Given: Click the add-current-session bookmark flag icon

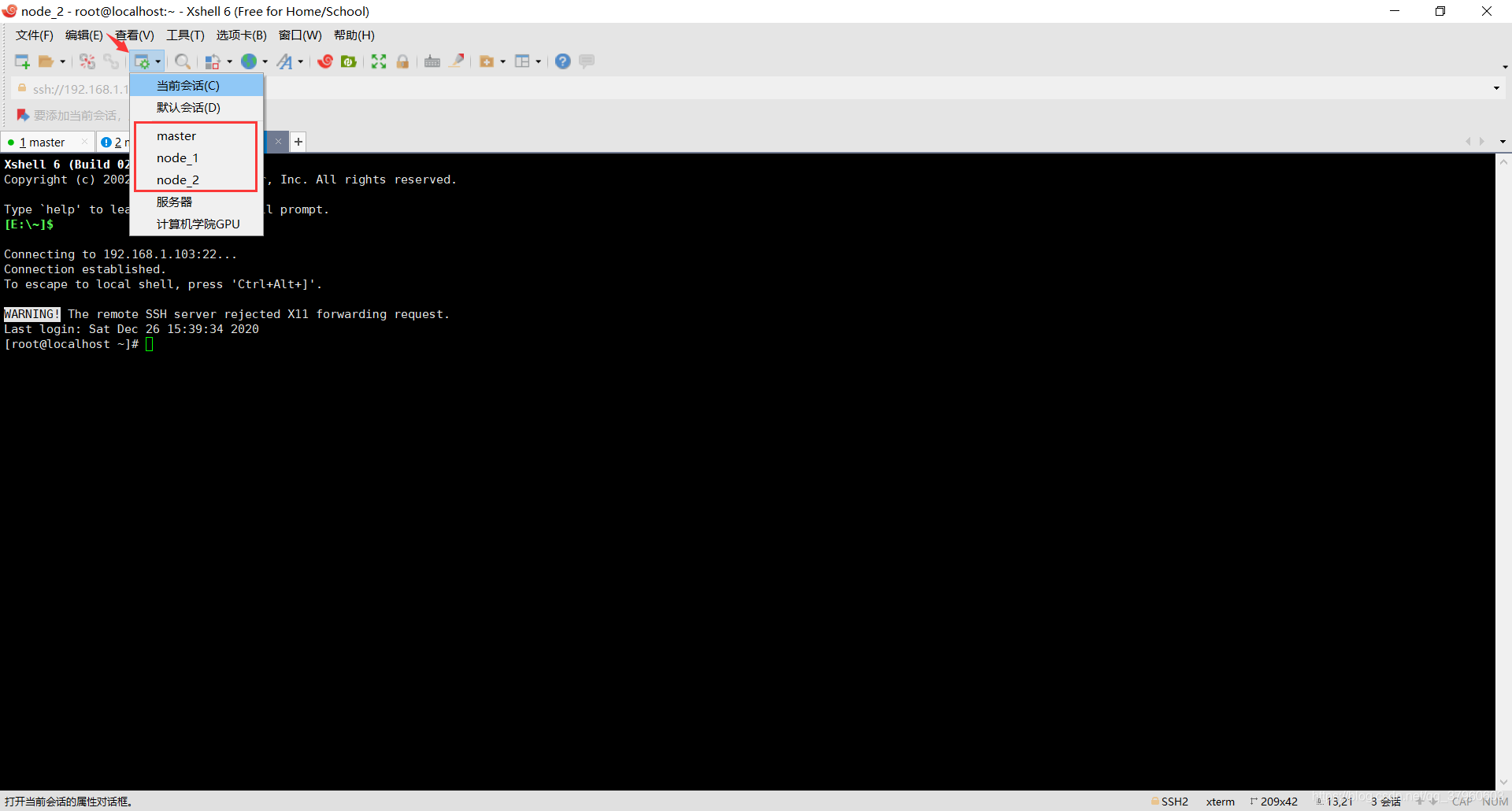Looking at the screenshot, I should click(x=23, y=116).
